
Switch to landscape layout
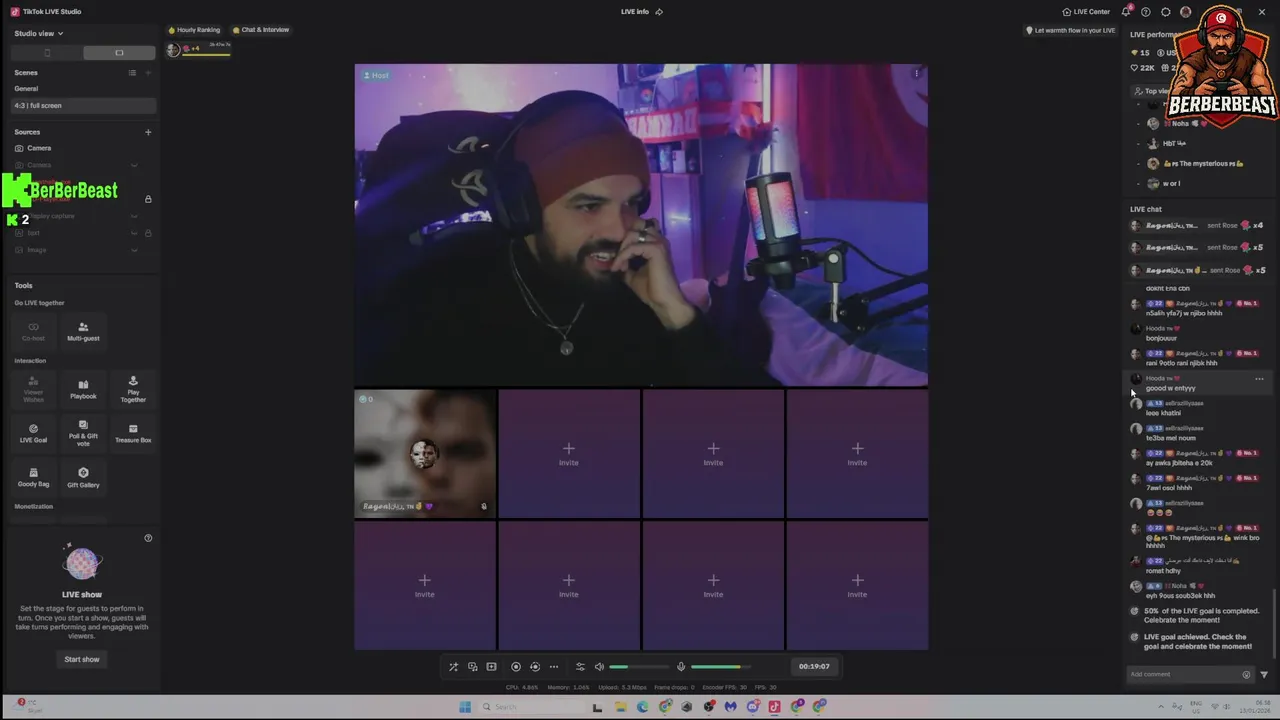point(119,53)
